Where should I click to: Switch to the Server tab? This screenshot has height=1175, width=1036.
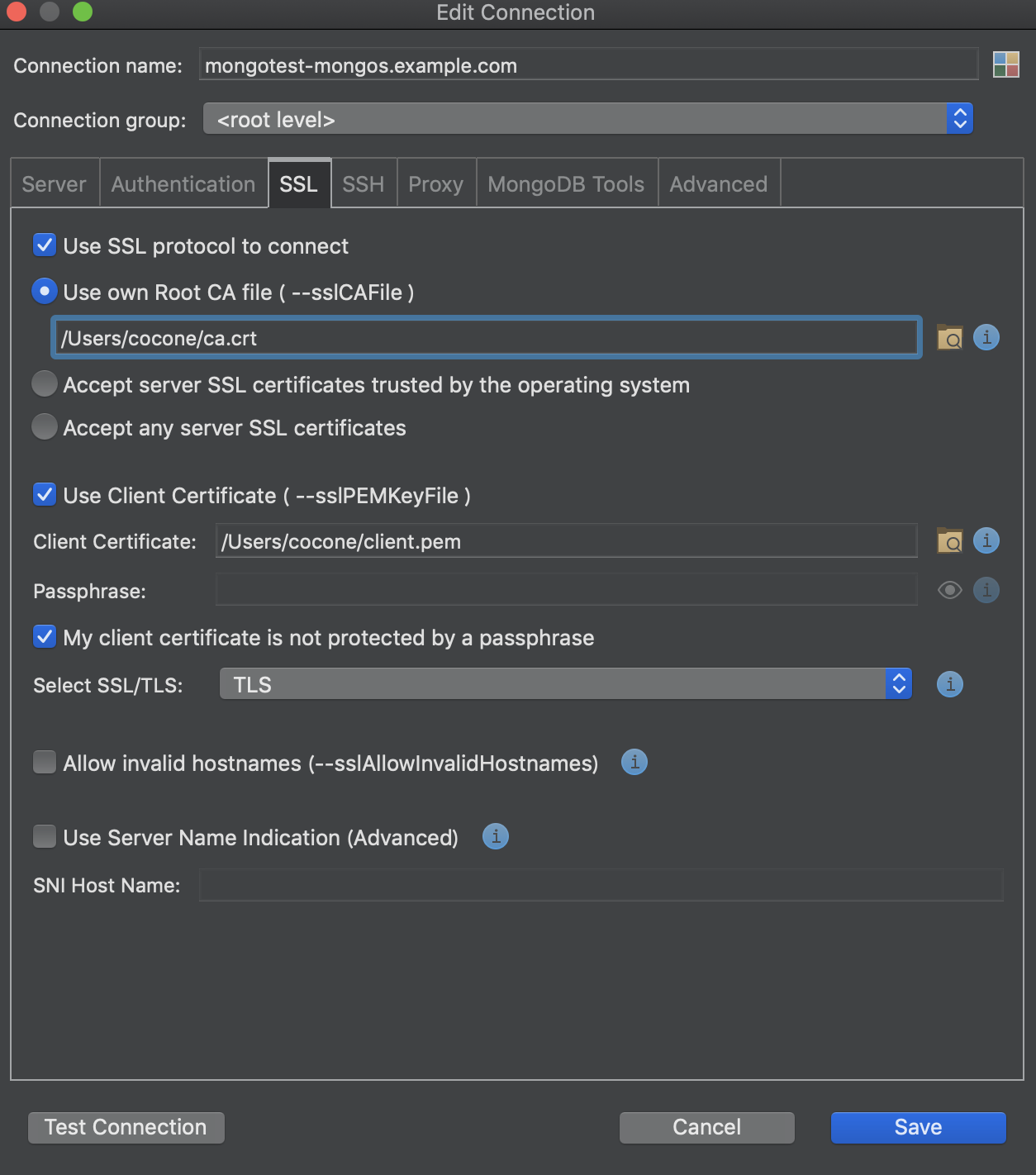55,183
